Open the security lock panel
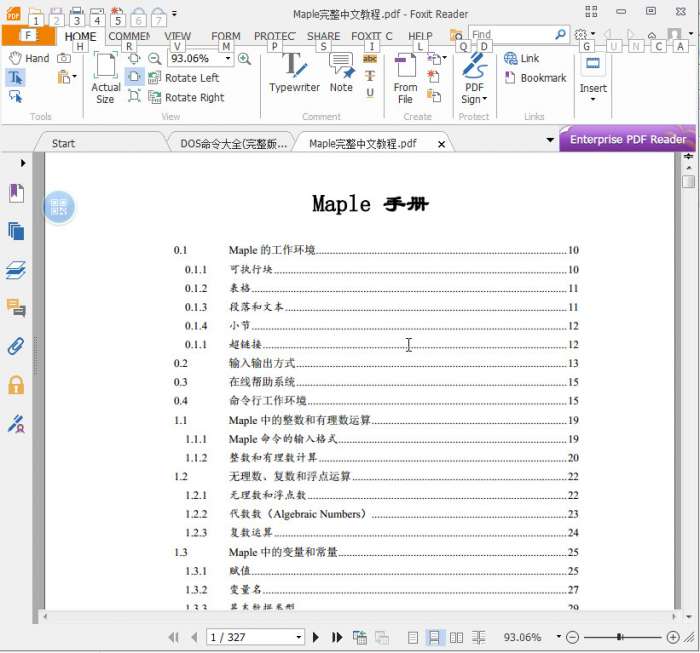This screenshot has width=700, height=653. (x=16, y=385)
